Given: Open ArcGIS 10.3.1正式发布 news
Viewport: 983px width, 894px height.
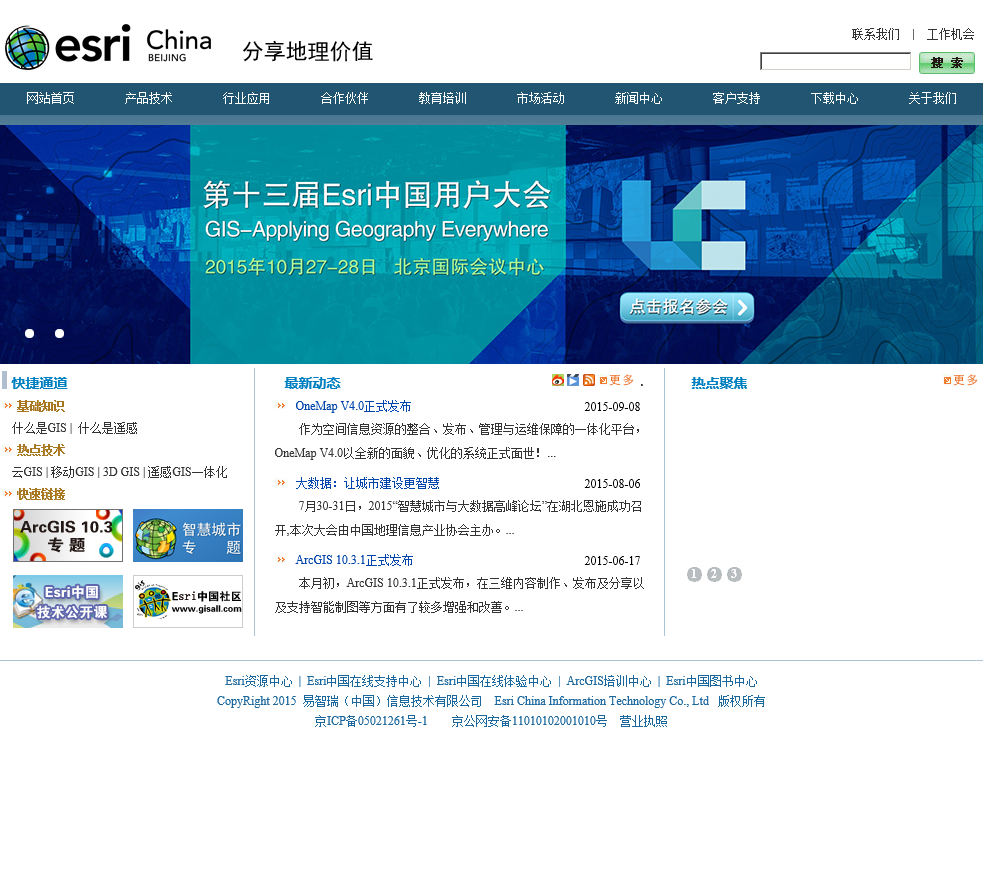Looking at the screenshot, I should 354,560.
